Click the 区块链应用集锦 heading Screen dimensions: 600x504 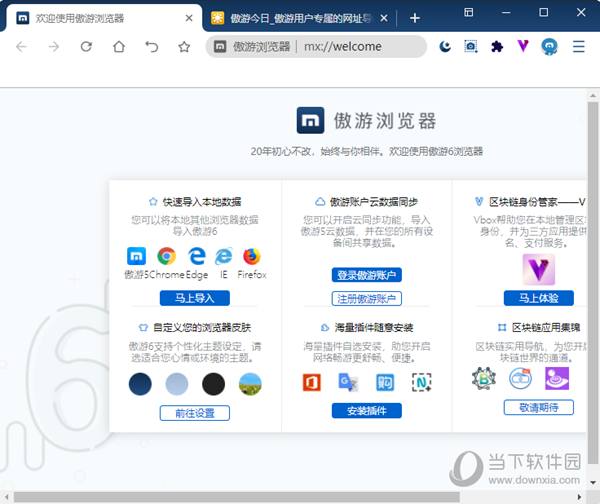tap(546, 328)
